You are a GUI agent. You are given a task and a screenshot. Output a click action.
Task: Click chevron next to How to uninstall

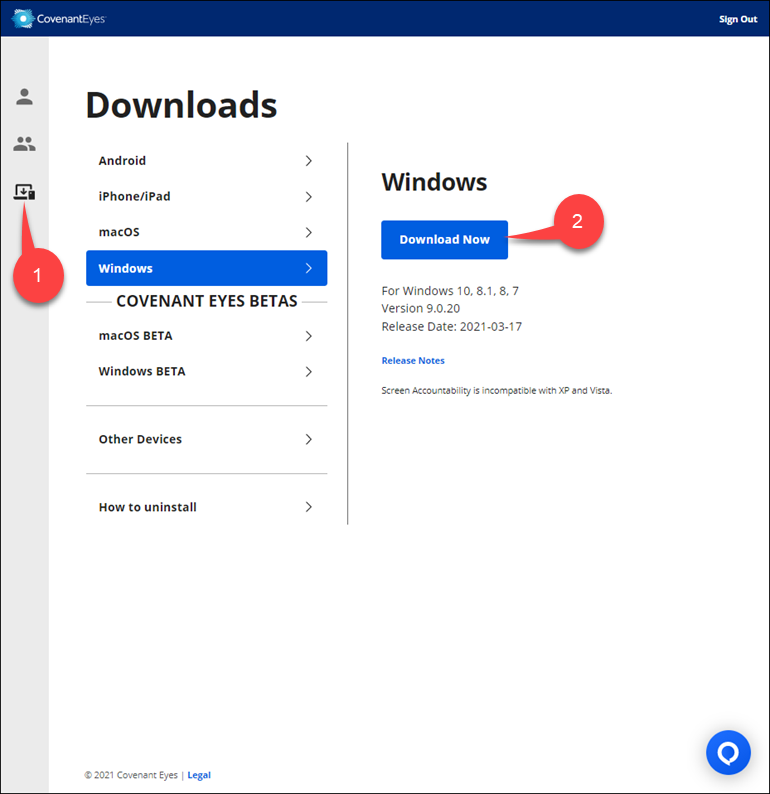coord(308,507)
